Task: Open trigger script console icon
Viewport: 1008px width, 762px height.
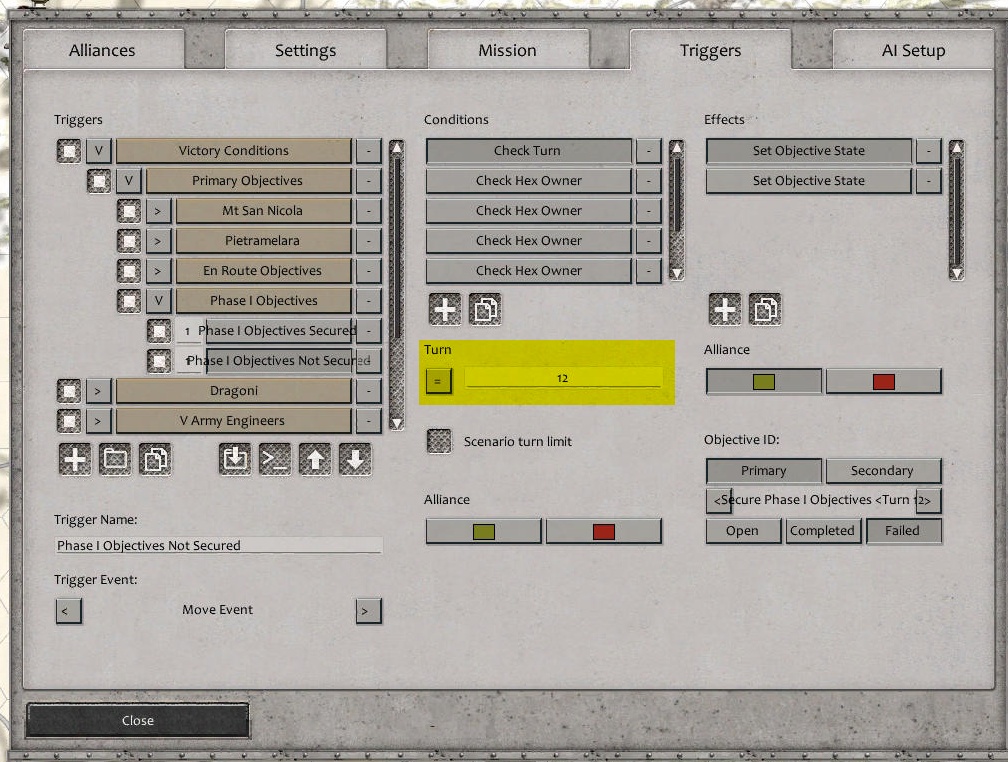Action: [x=274, y=459]
